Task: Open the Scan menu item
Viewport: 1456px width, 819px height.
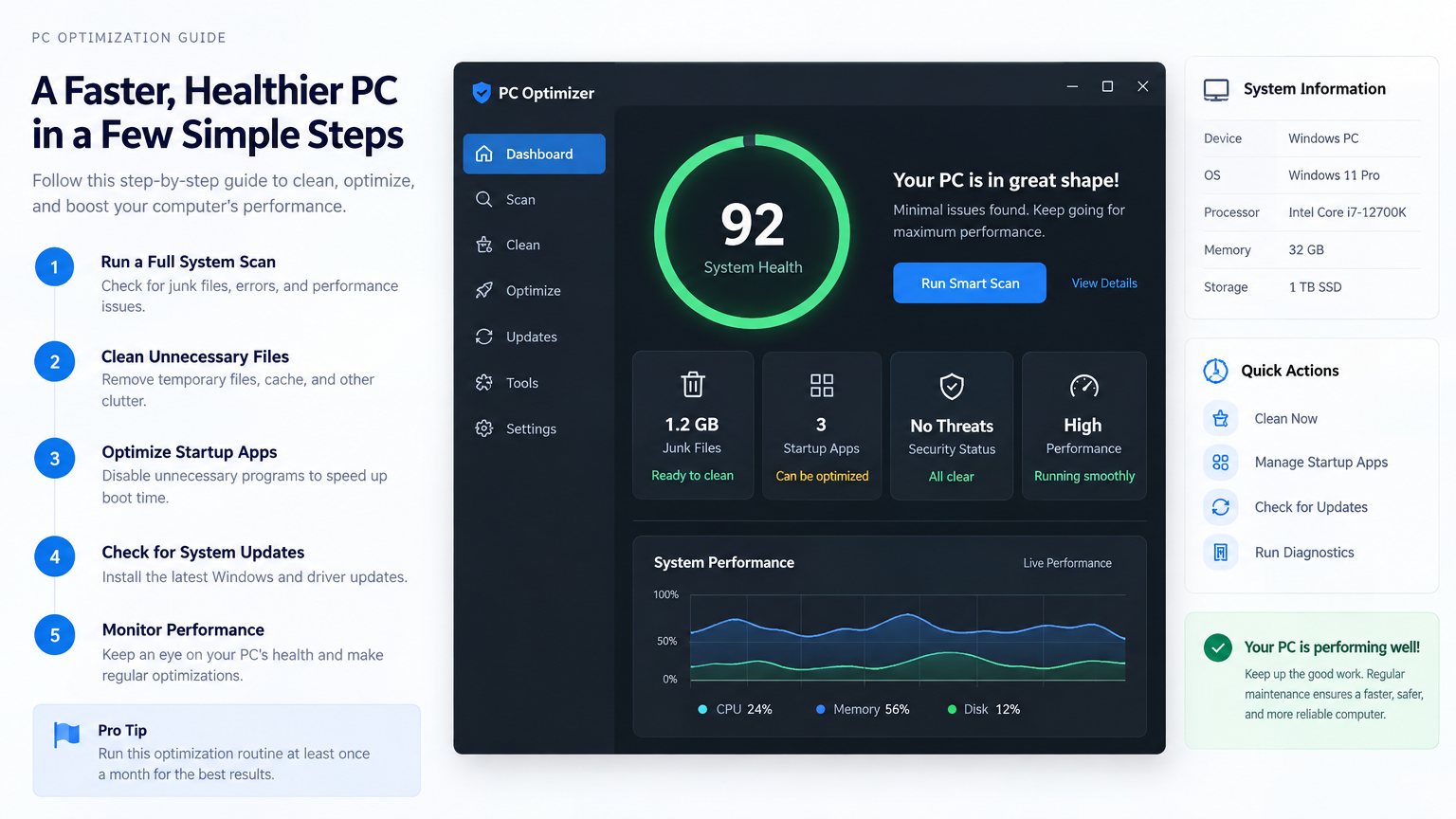Action: pyautogui.click(x=534, y=199)
